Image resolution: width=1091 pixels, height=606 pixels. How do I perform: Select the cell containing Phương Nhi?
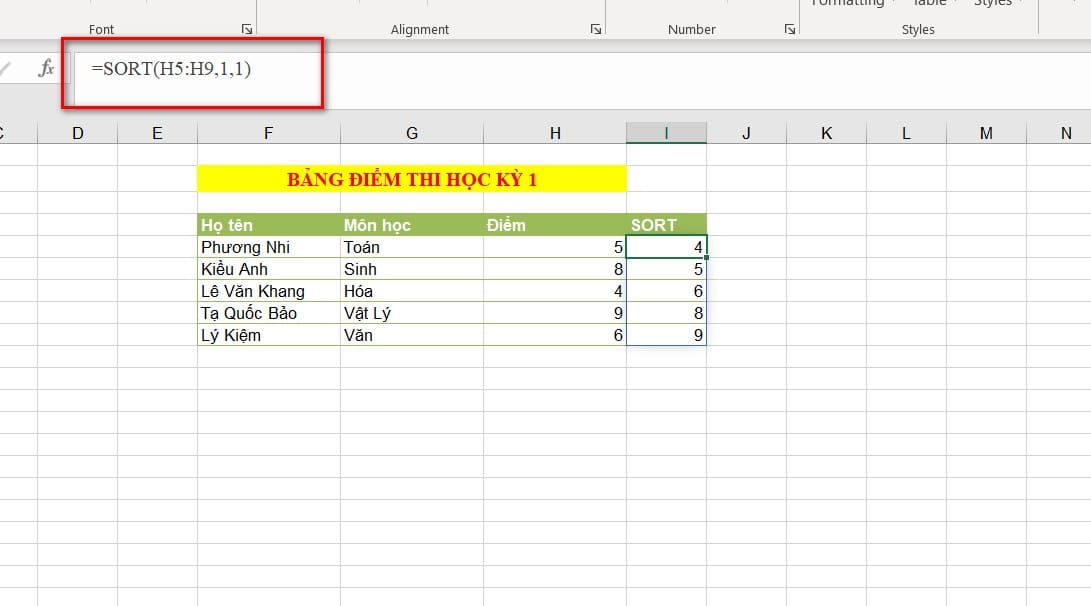coord(268,247)
